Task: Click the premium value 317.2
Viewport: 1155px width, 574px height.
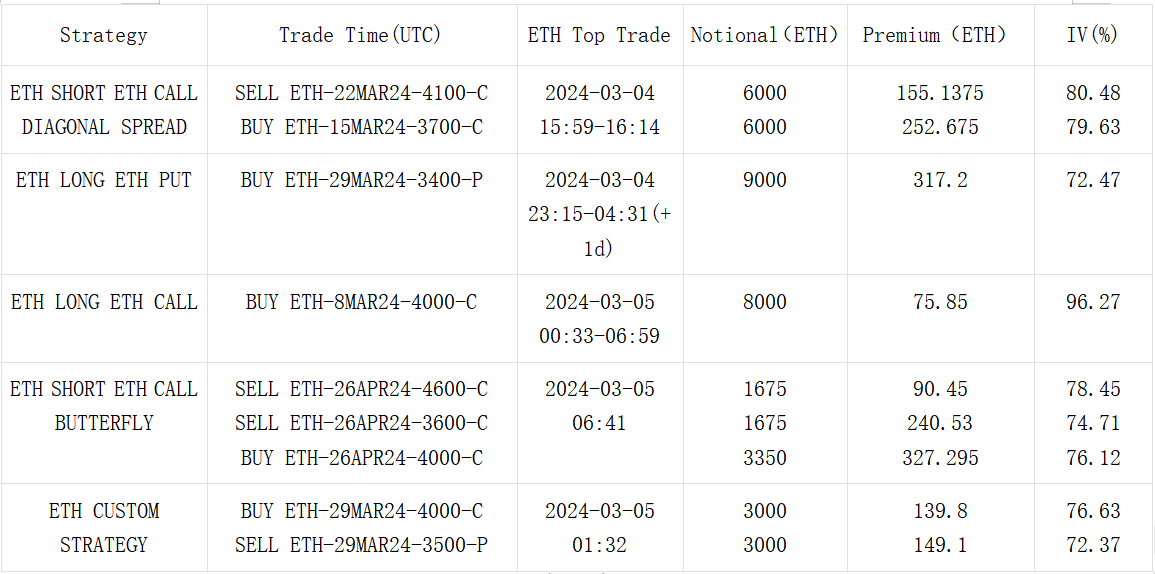Action: click(940, 180)
